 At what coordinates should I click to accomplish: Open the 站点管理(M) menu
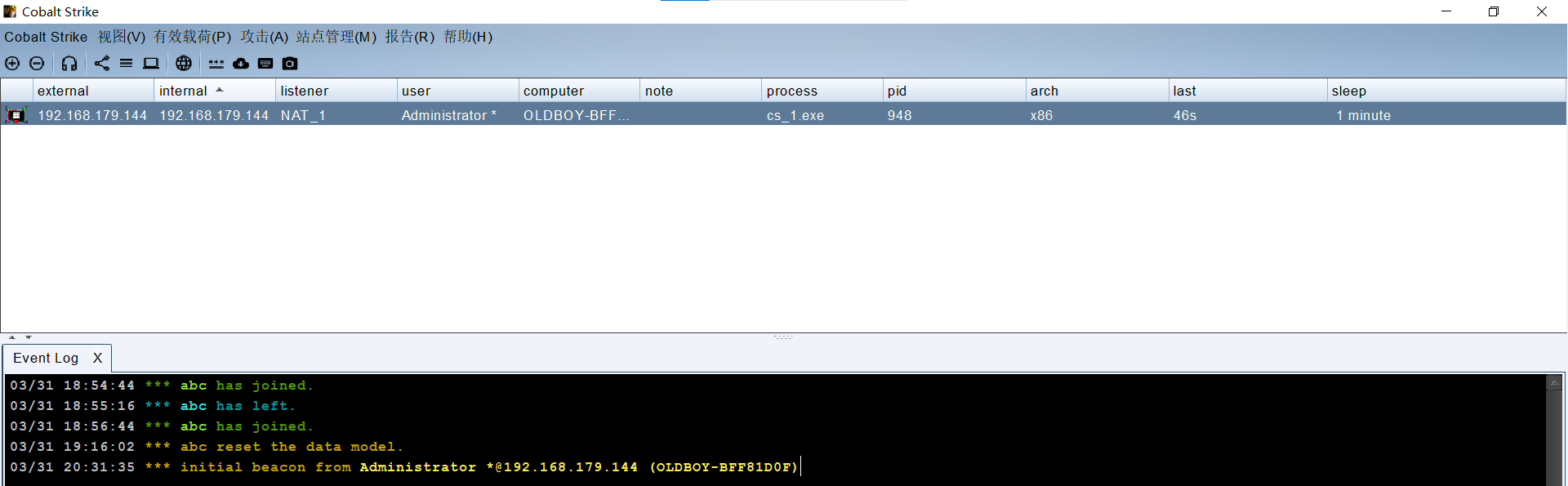click(x=336, y=37)
